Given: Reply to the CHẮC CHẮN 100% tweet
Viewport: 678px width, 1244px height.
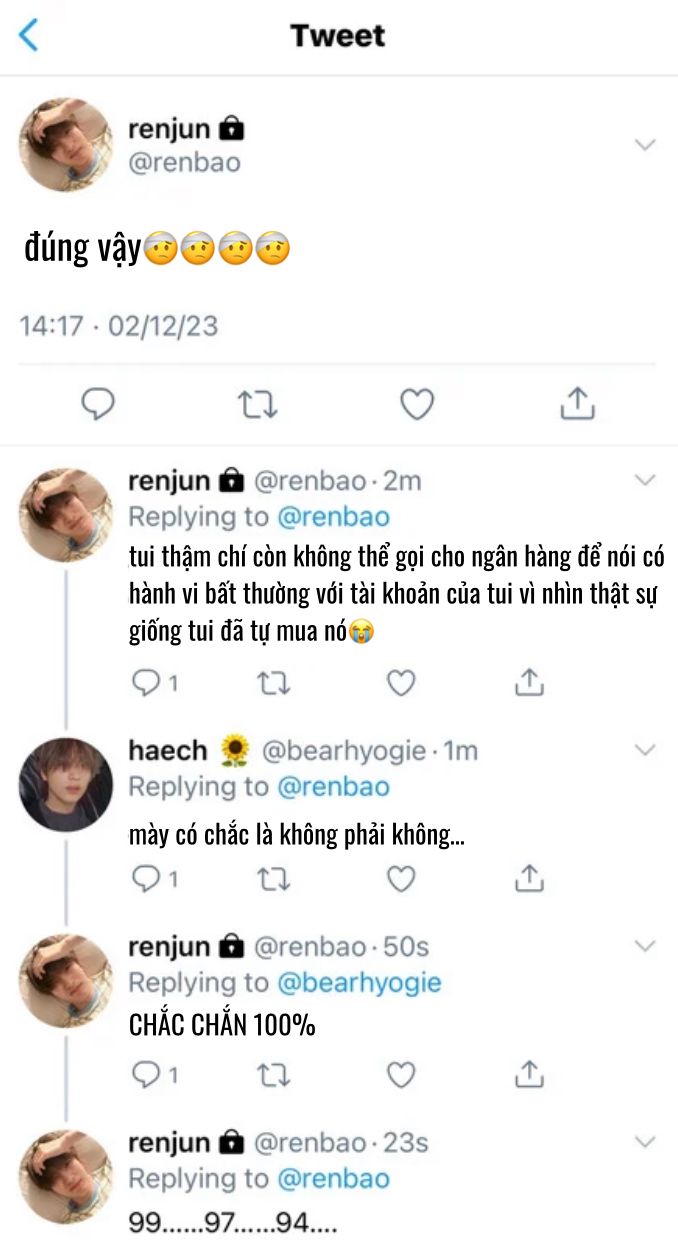Looking at the screenshot, I should [147, 1075].
